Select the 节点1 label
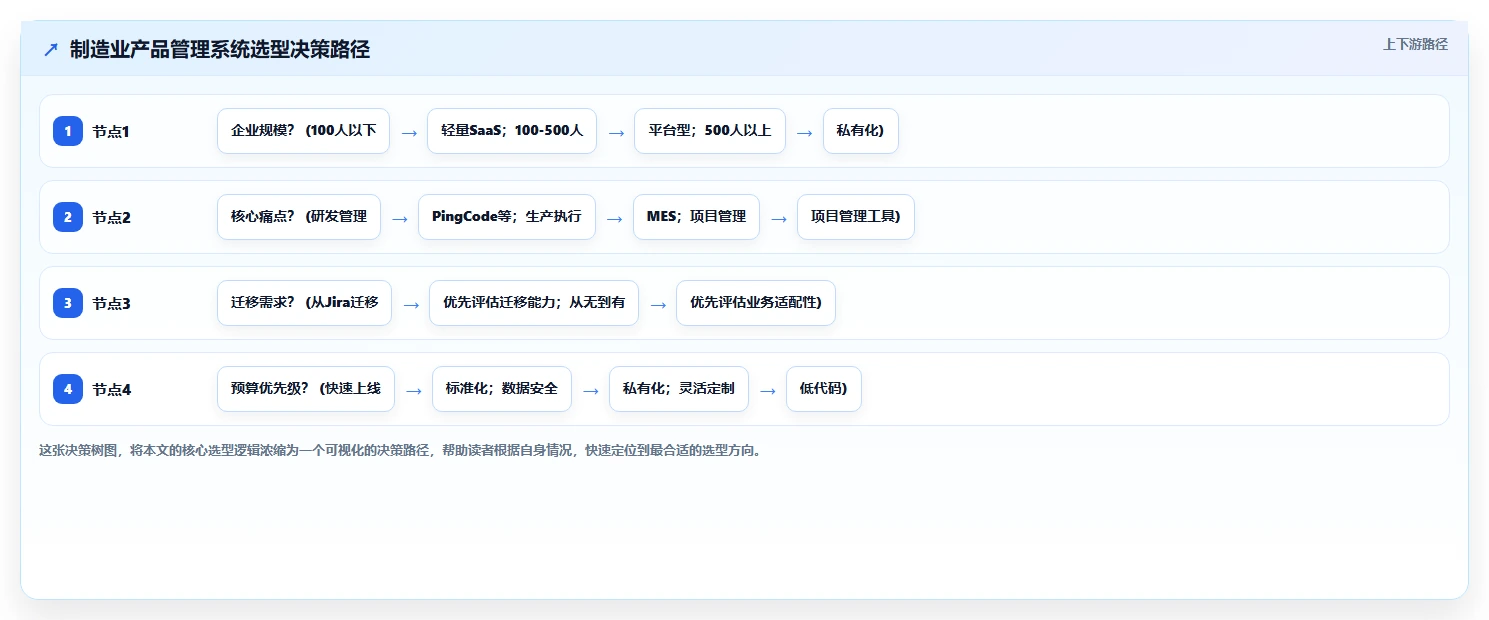1489x620 pixels. tap(112, 131)
